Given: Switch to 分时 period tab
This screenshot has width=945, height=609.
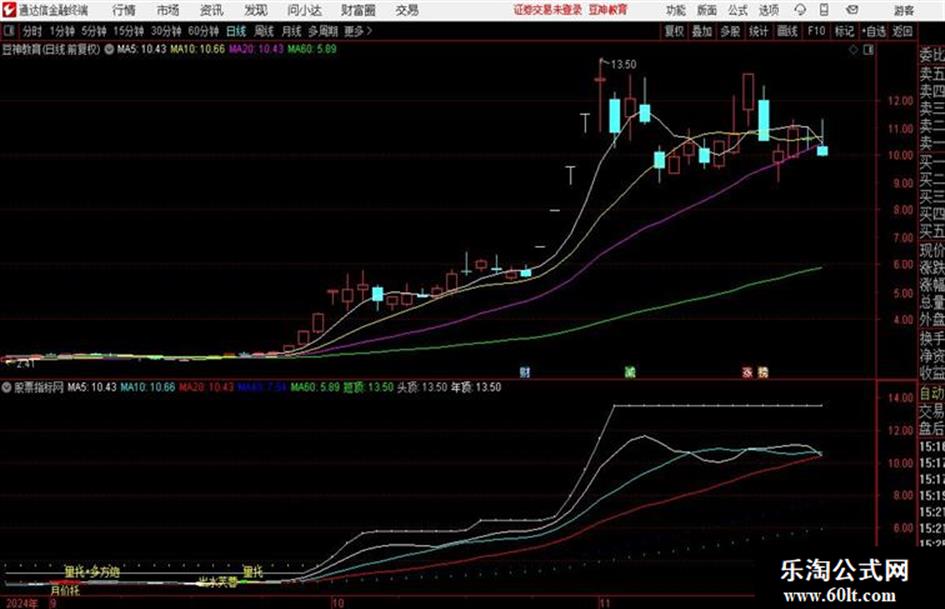Looking at the screenshot, I should click(x=33, y=31).
